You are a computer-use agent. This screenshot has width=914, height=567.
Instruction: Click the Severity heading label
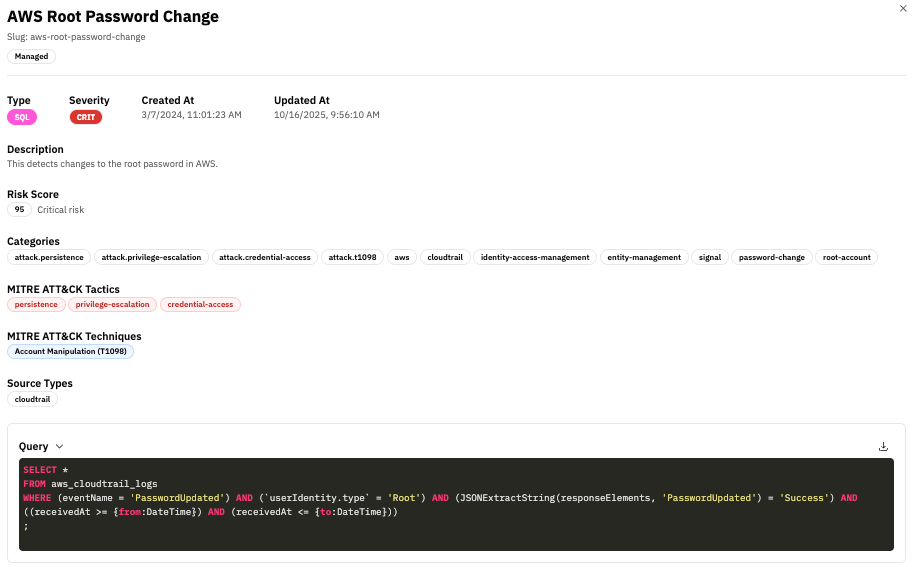pos(89,100)
